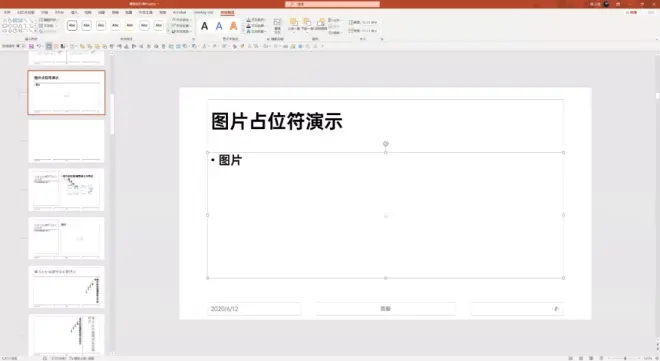Screen dimensions: 660x361
Task: Open the Text Effects dropdown
Action: tap(256, 32)
